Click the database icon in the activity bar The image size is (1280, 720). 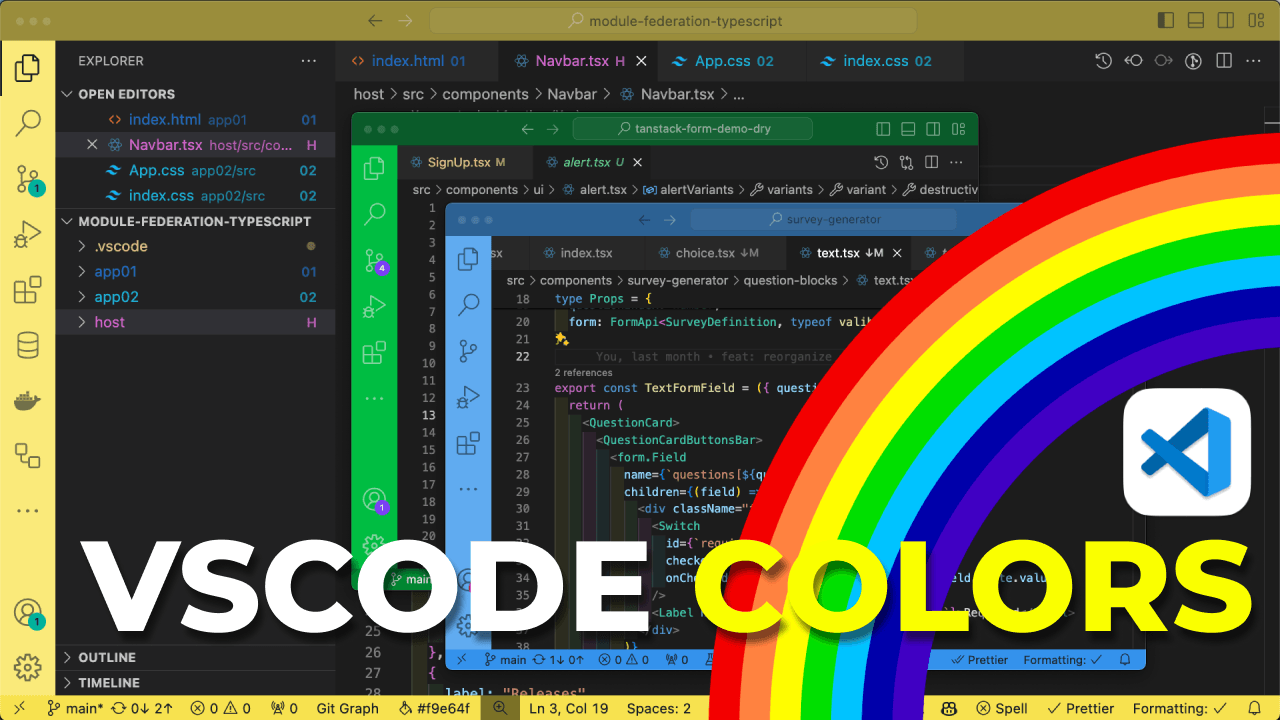click(x=27, y=344)
